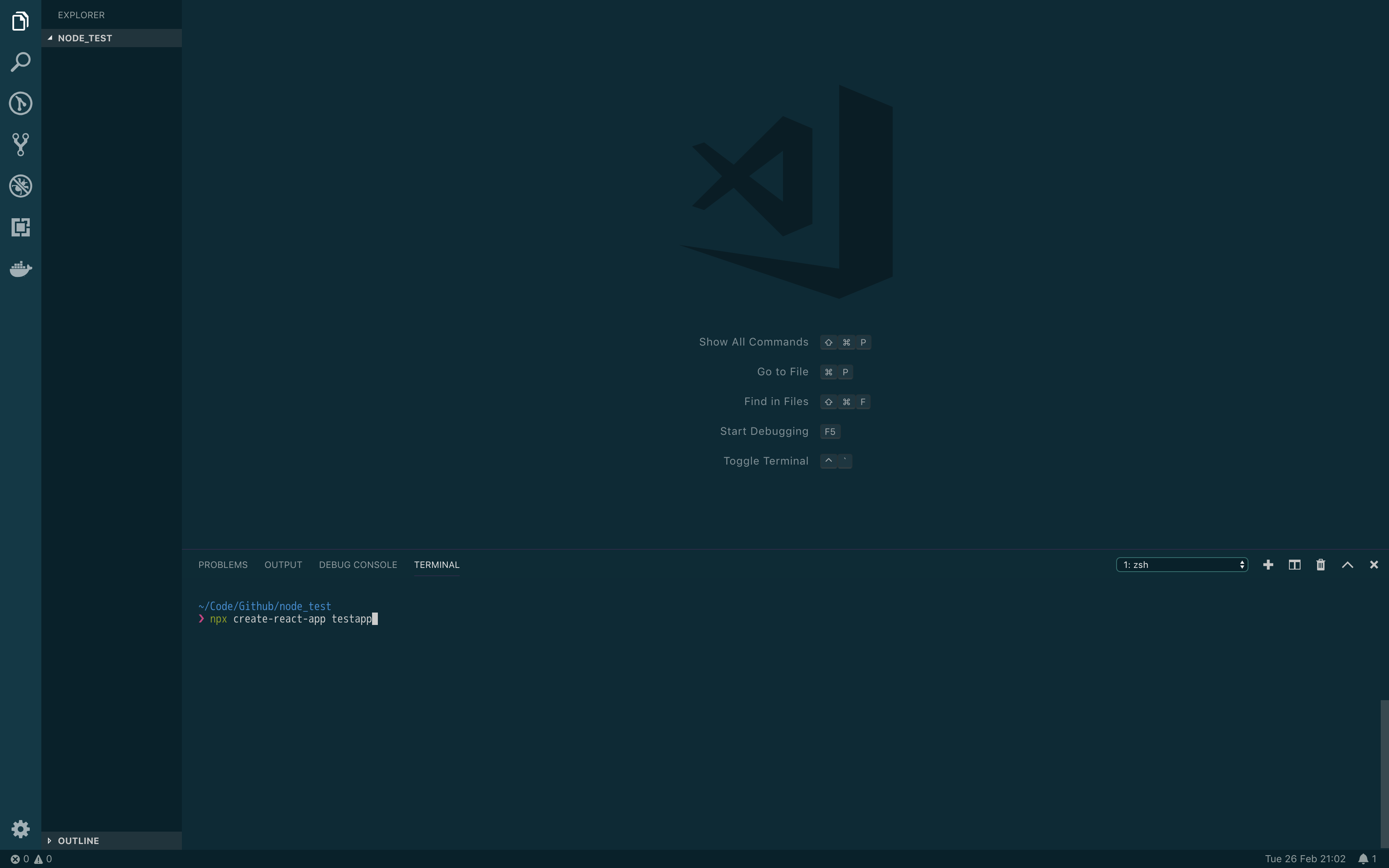Open the Manage gear icon
The height and width of the screenshot is (868, 1389).
21,828
